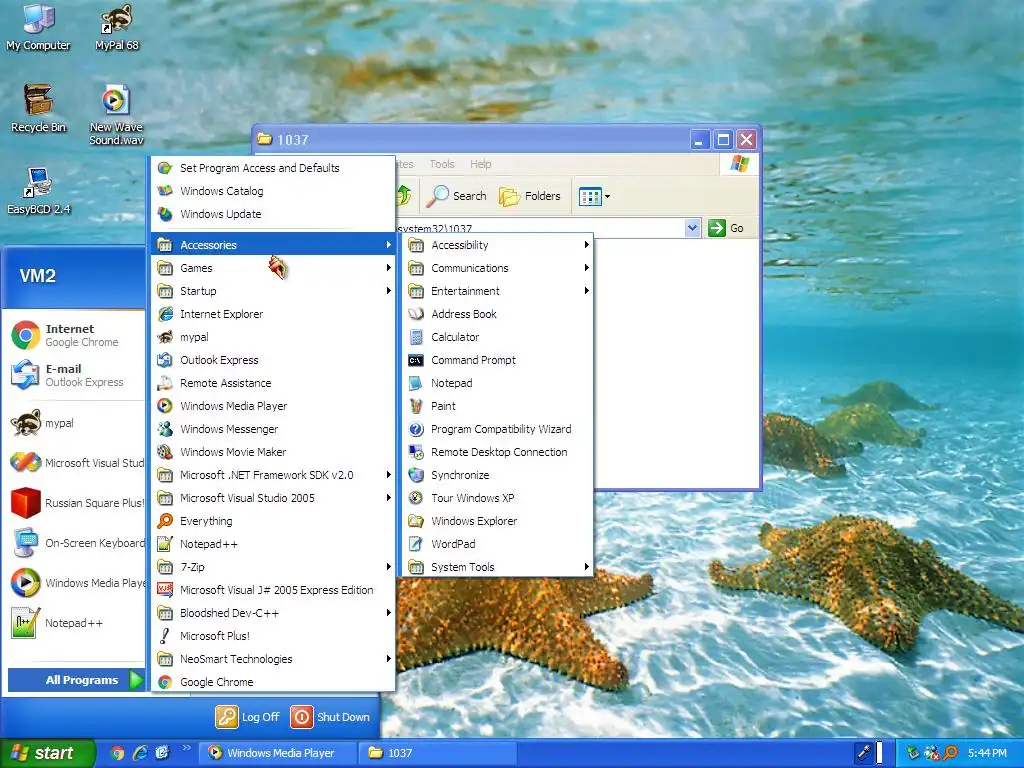Expand Bloodshed Dev-C++ folder
1024x768 pixels.
(x=273, y=613)
